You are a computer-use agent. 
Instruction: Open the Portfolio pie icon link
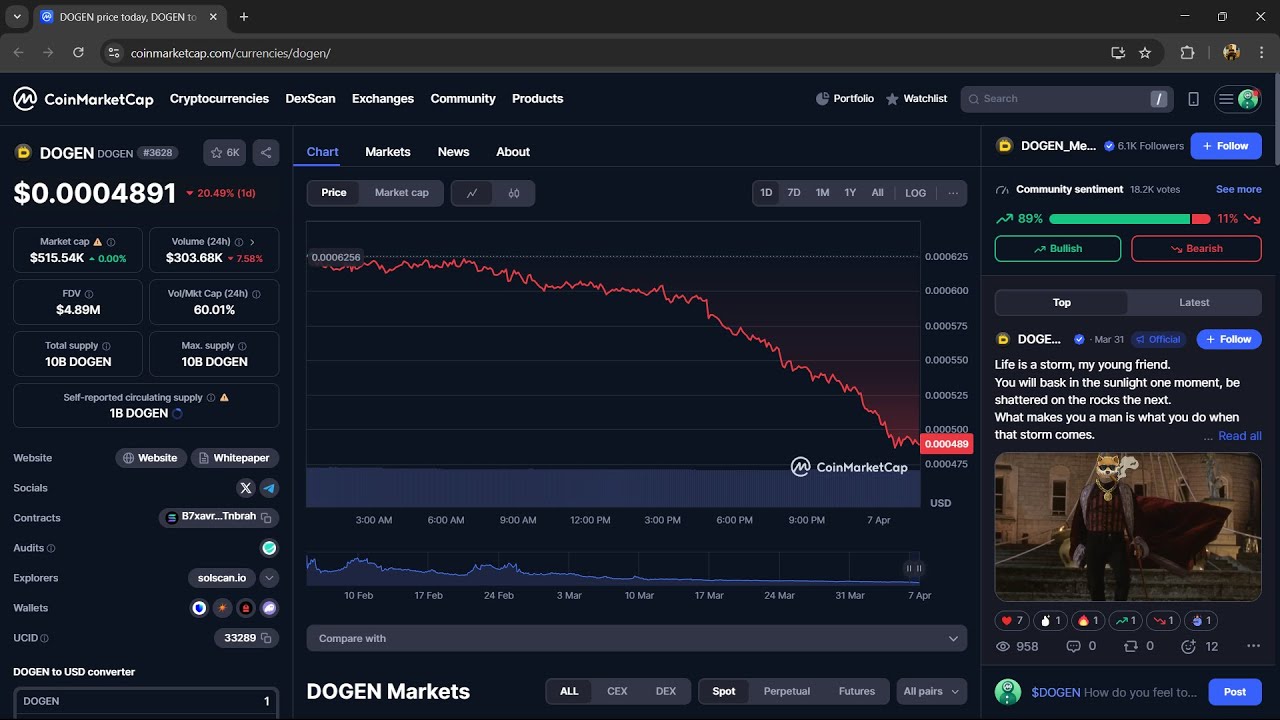coord(822,99)
